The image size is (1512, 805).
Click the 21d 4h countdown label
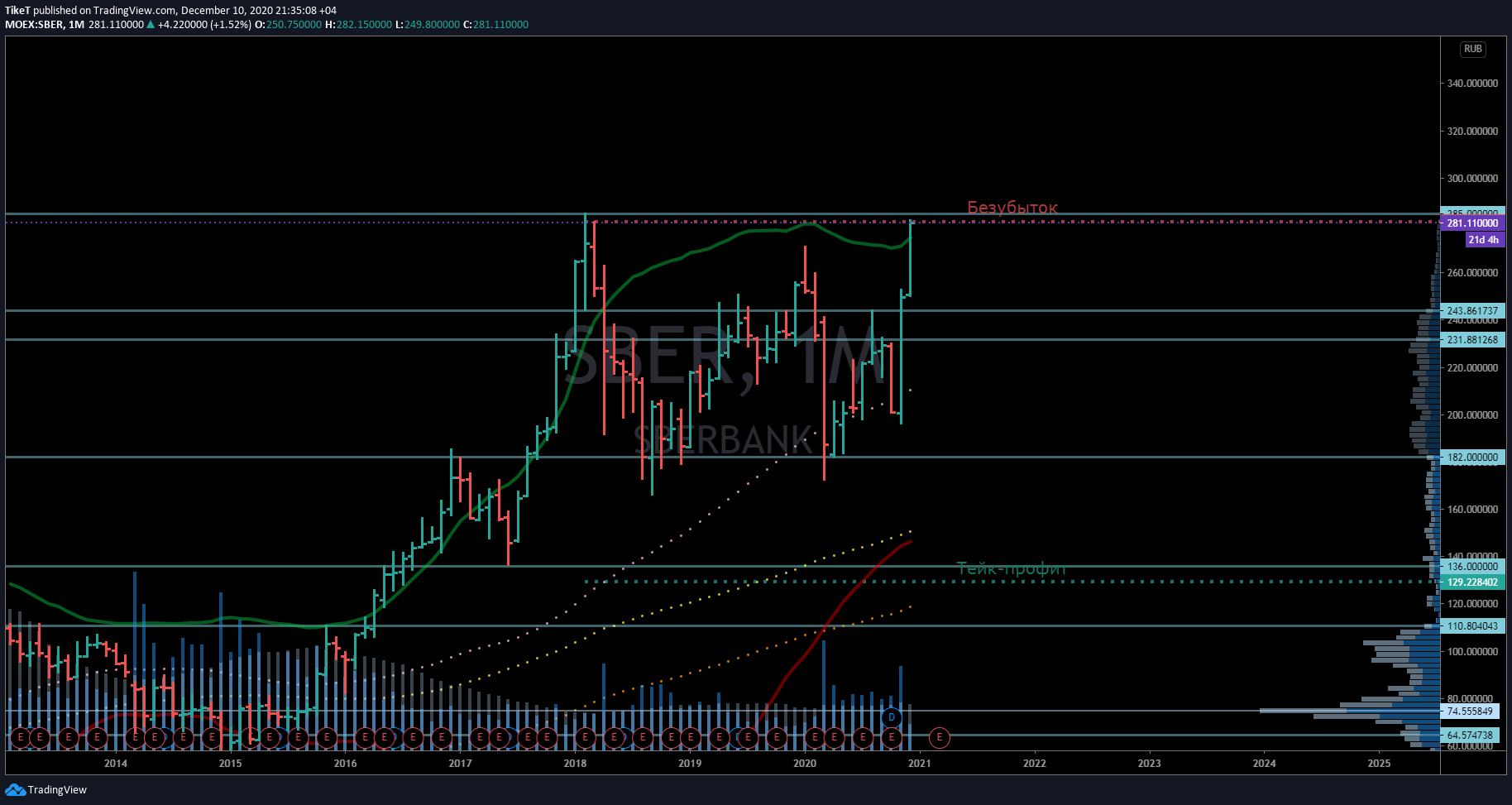(x=1483, y=240)
